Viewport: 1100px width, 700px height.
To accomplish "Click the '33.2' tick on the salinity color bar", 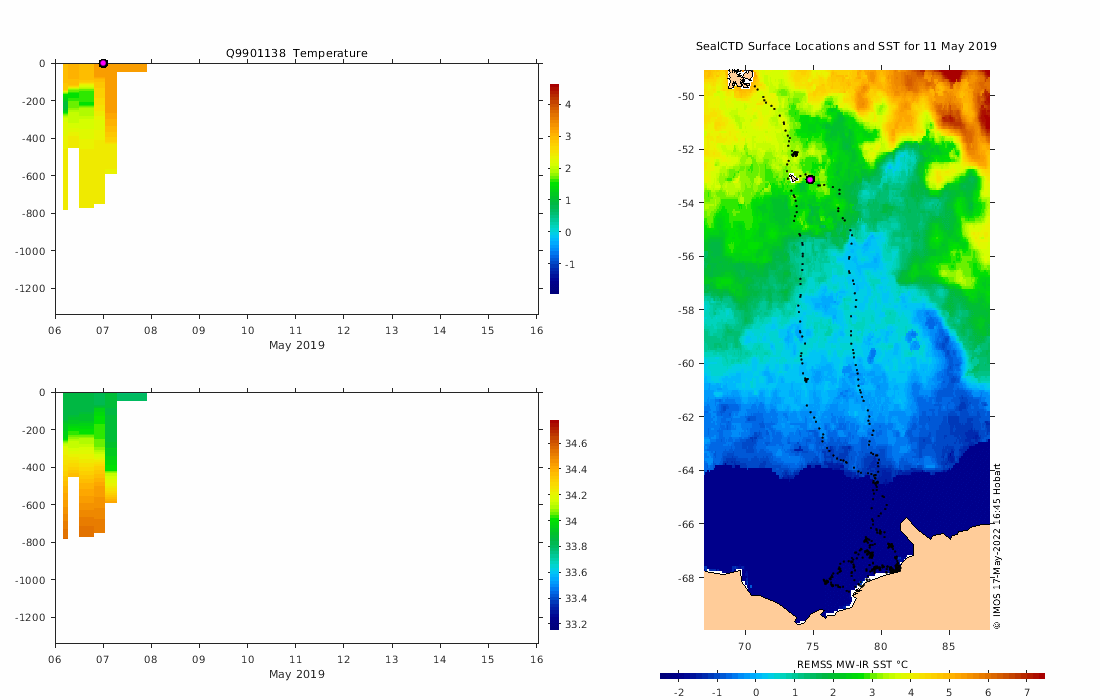I will pos(576,624).
